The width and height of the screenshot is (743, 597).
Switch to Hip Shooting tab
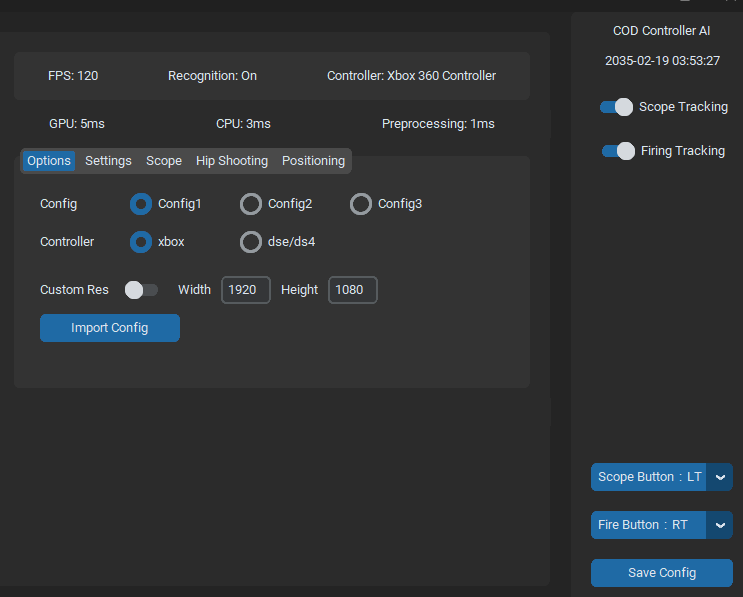tap(232, 161)
